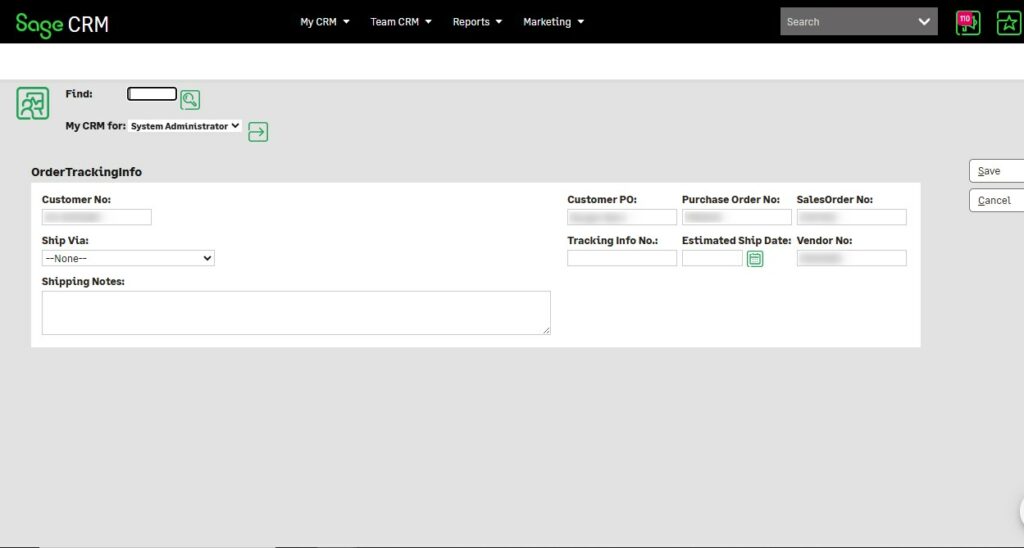This screenshot has height=548, width=1024.
Task: Click the puzzle entity icon beside Find
Action: [33, 104]
